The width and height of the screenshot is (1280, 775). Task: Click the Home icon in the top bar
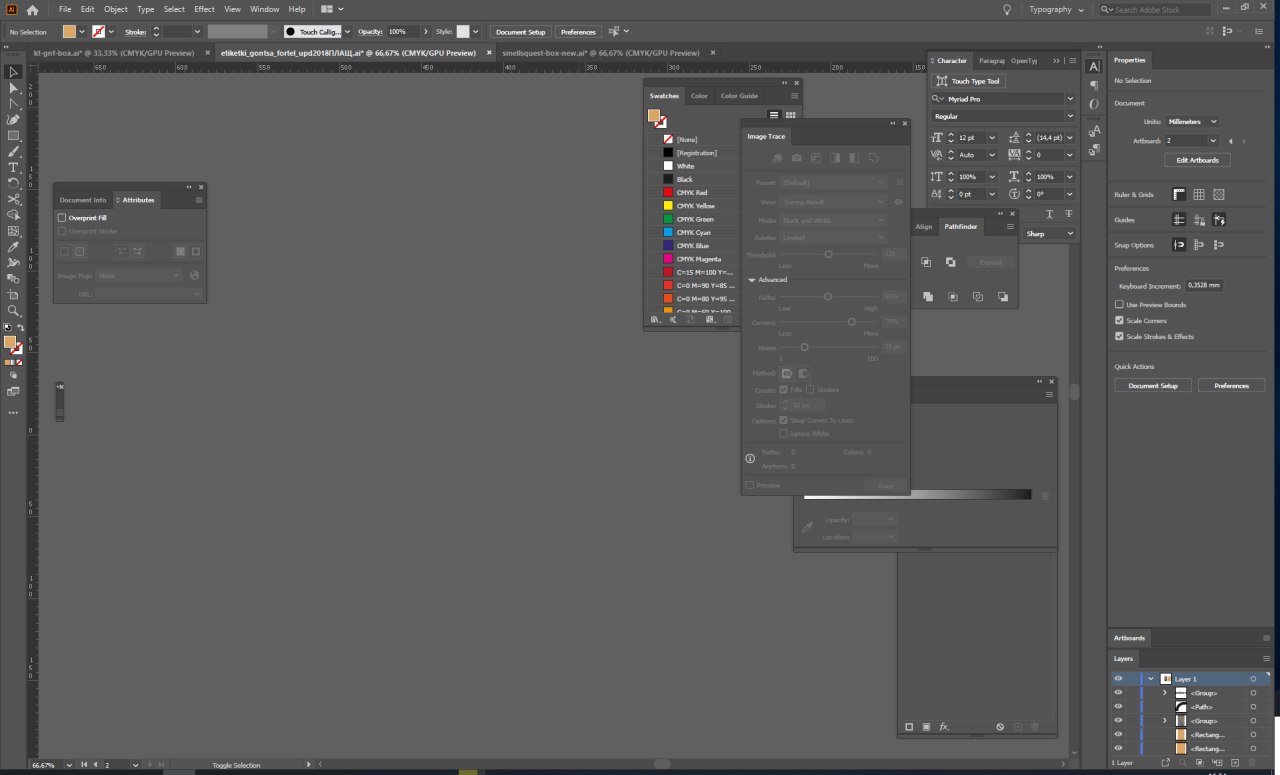click(32, 9)
